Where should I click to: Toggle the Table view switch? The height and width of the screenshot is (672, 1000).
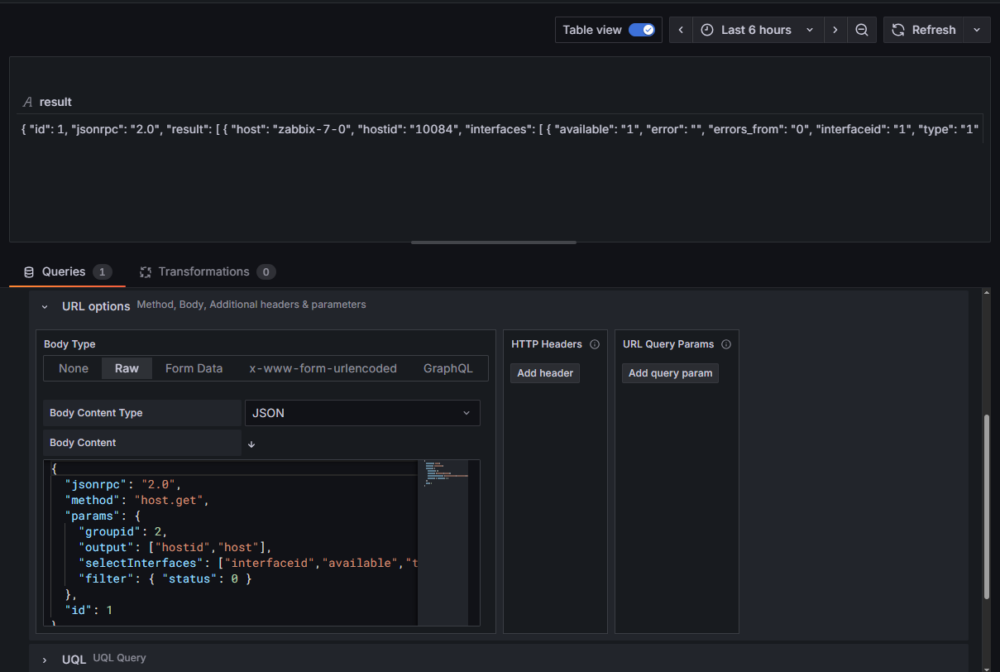coord(642,30)
